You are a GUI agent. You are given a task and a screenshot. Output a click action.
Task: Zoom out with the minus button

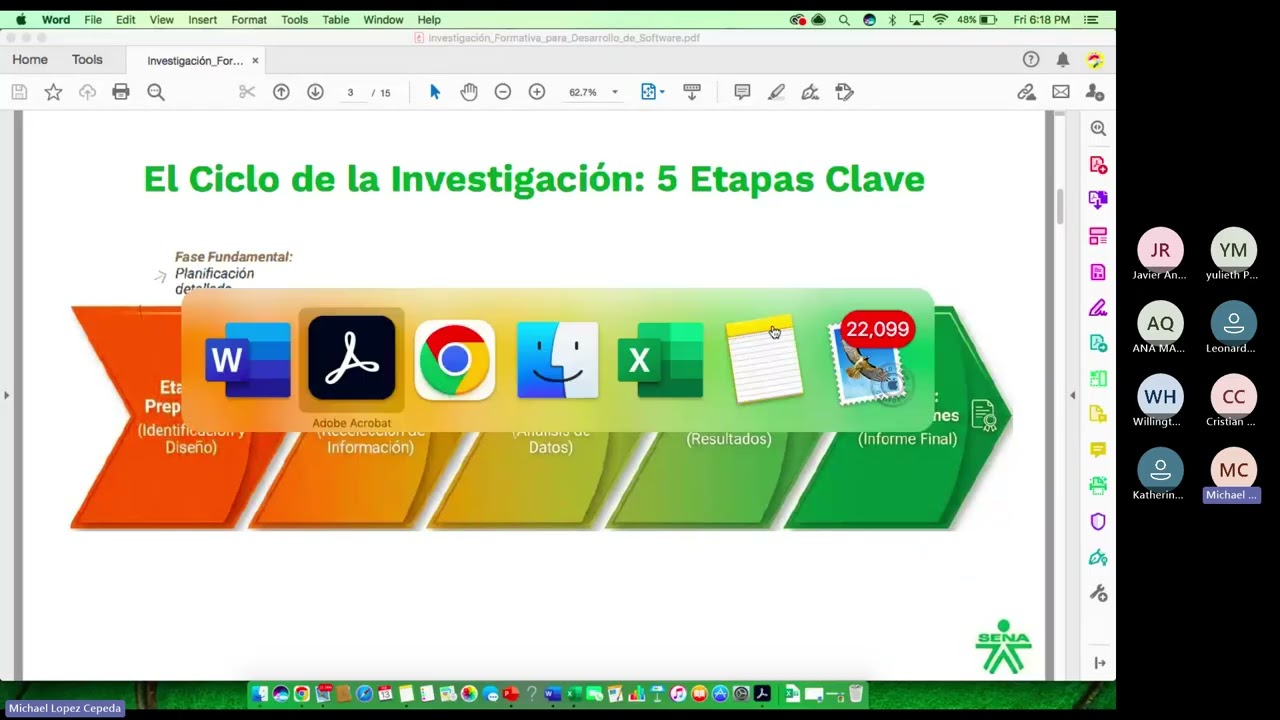[503, 92]
